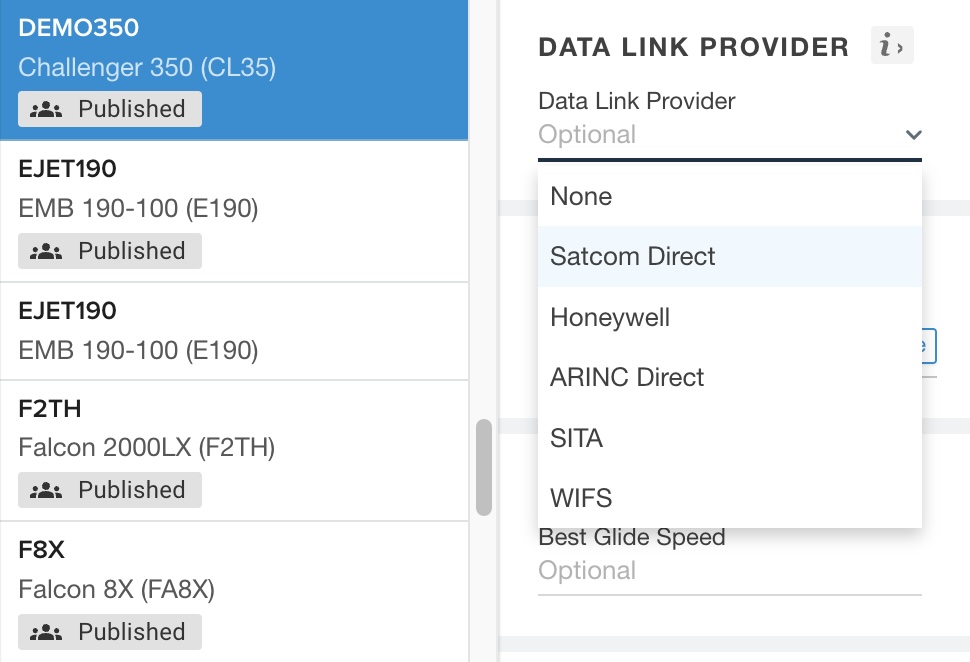Click the people icon in the published EJET190 badge

(47, 251)
